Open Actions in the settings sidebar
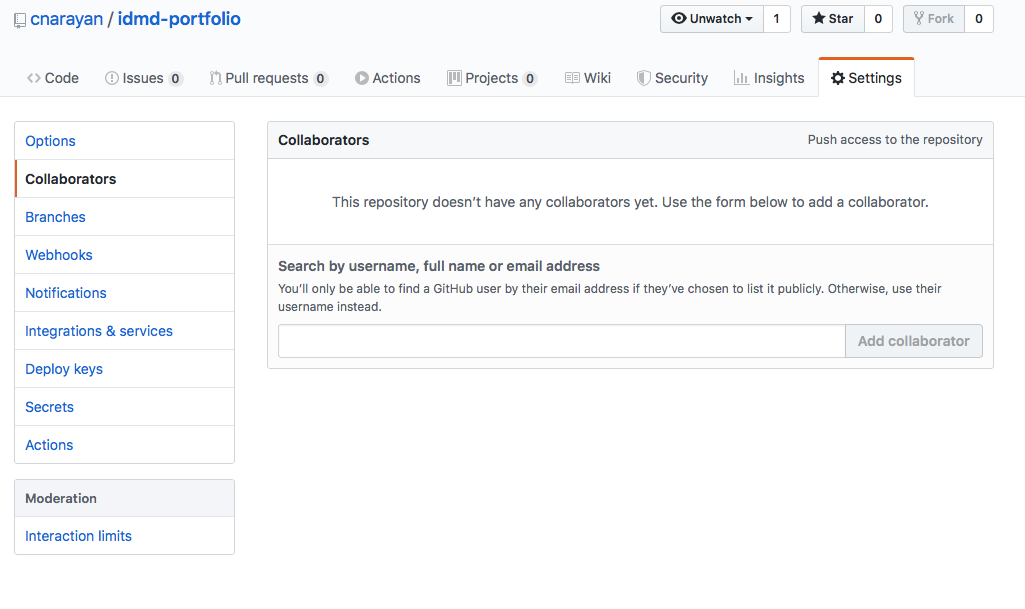The height and width of the screenshot is (609, 1025). 124,444
